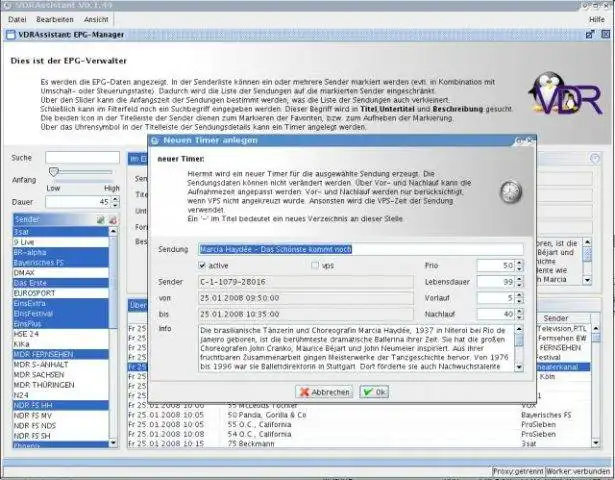Decrease the Nachlauf value
Screen dimensions: 615x480
click(x=520, y=317)
